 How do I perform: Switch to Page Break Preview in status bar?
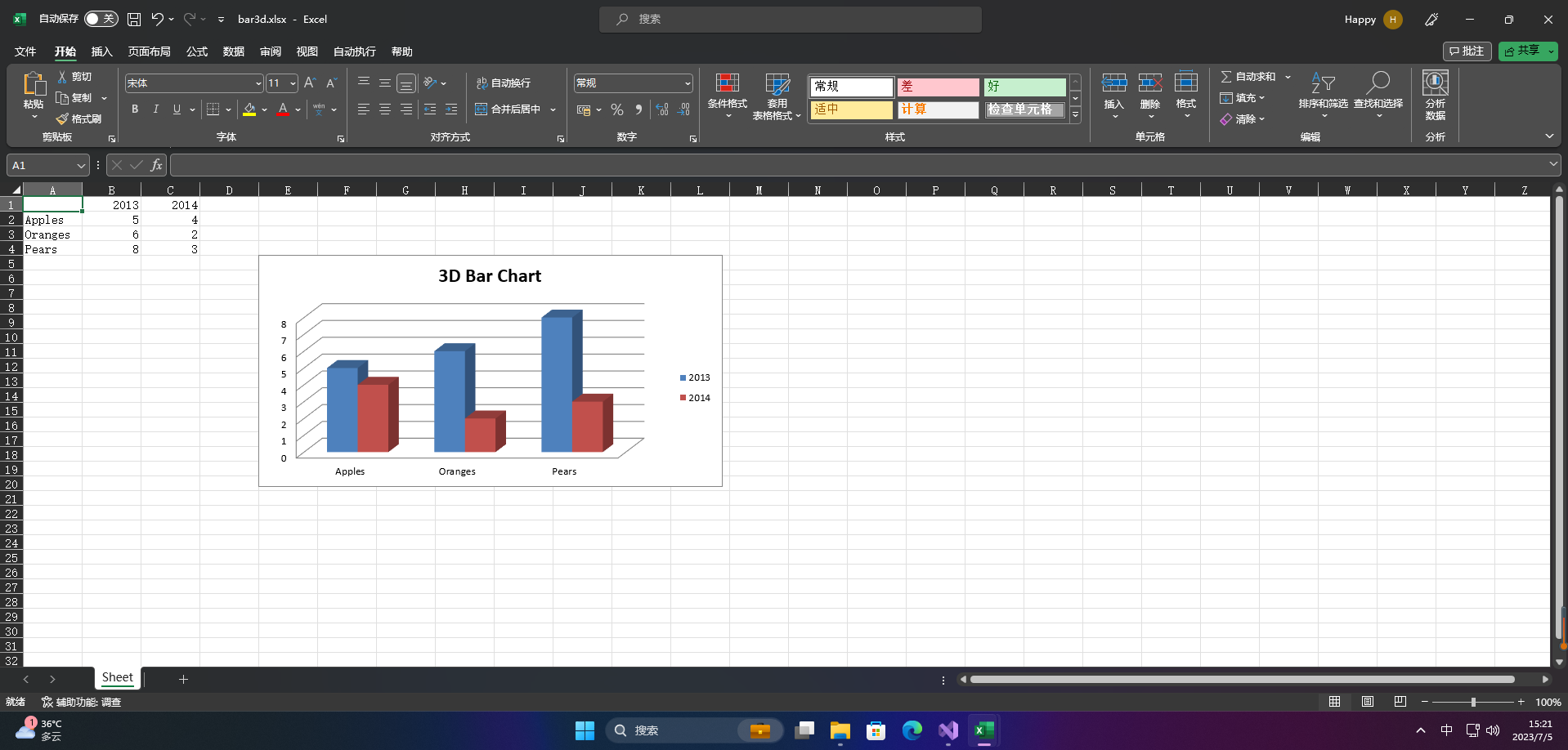click(x=1400, y=702)
